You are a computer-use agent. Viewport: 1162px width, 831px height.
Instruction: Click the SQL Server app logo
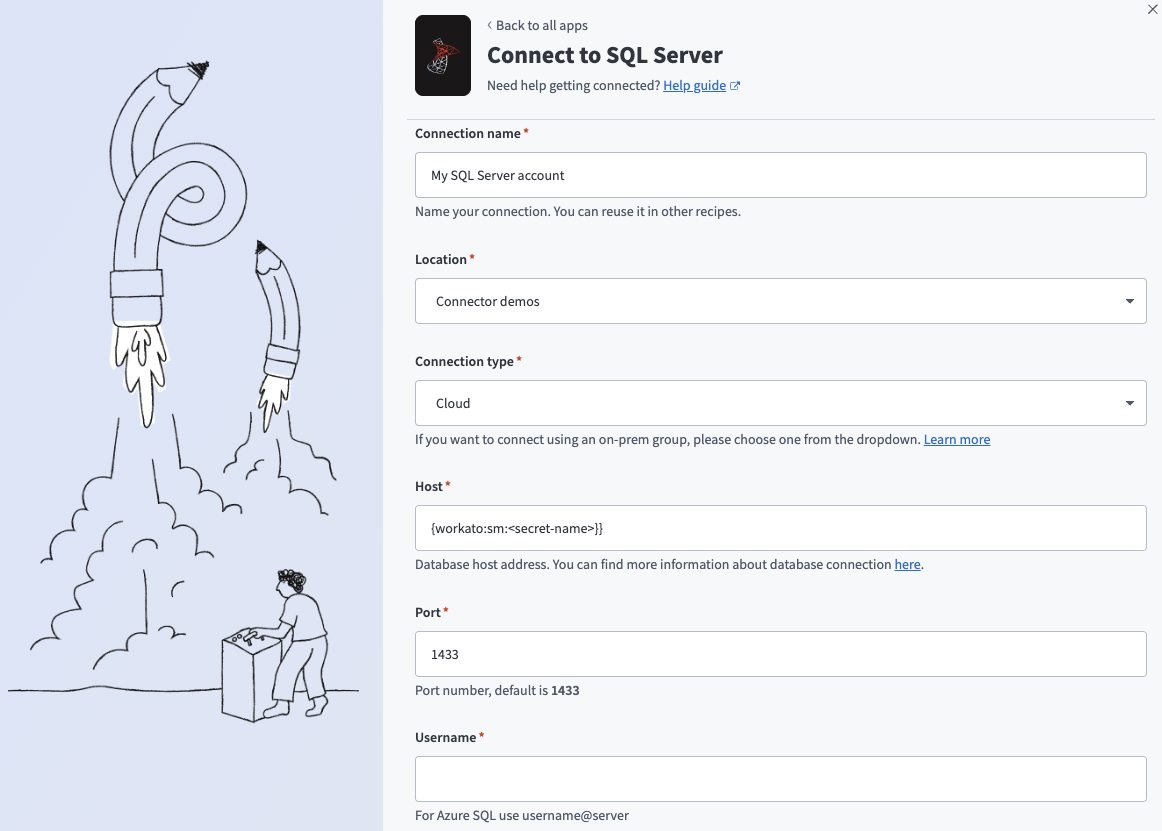click(442, 56)
